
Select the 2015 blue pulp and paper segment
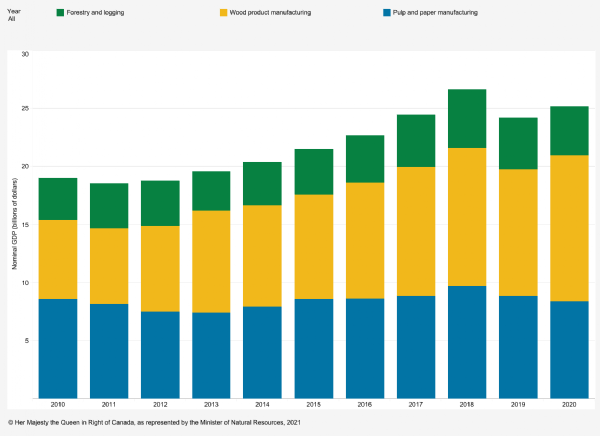[x=316, y=348]
